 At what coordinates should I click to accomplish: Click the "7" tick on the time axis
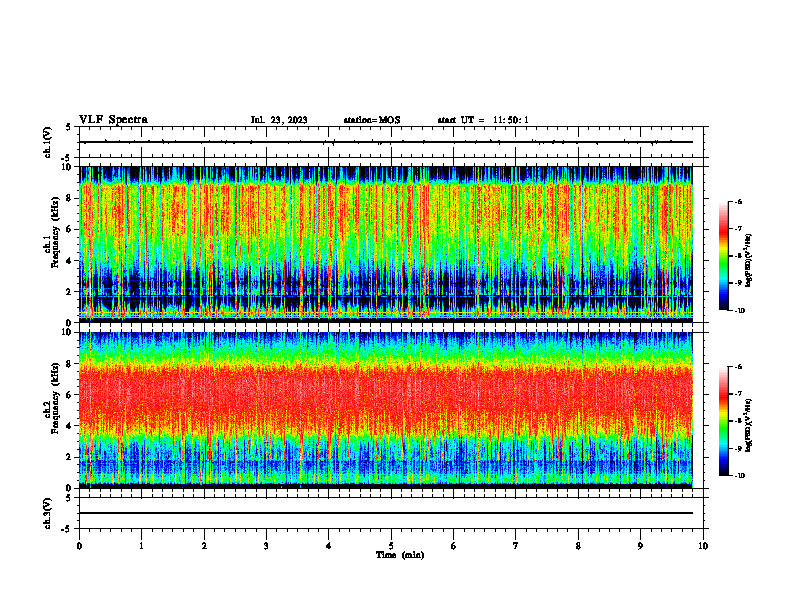[x=516, y=546]
